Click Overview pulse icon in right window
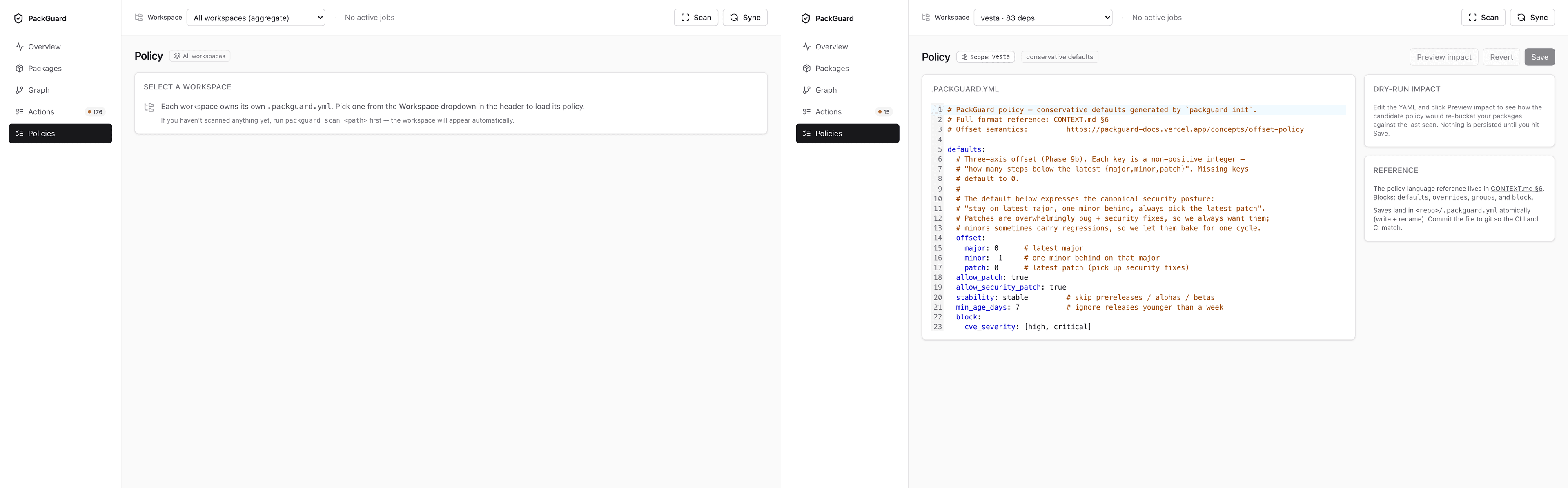 806,46
